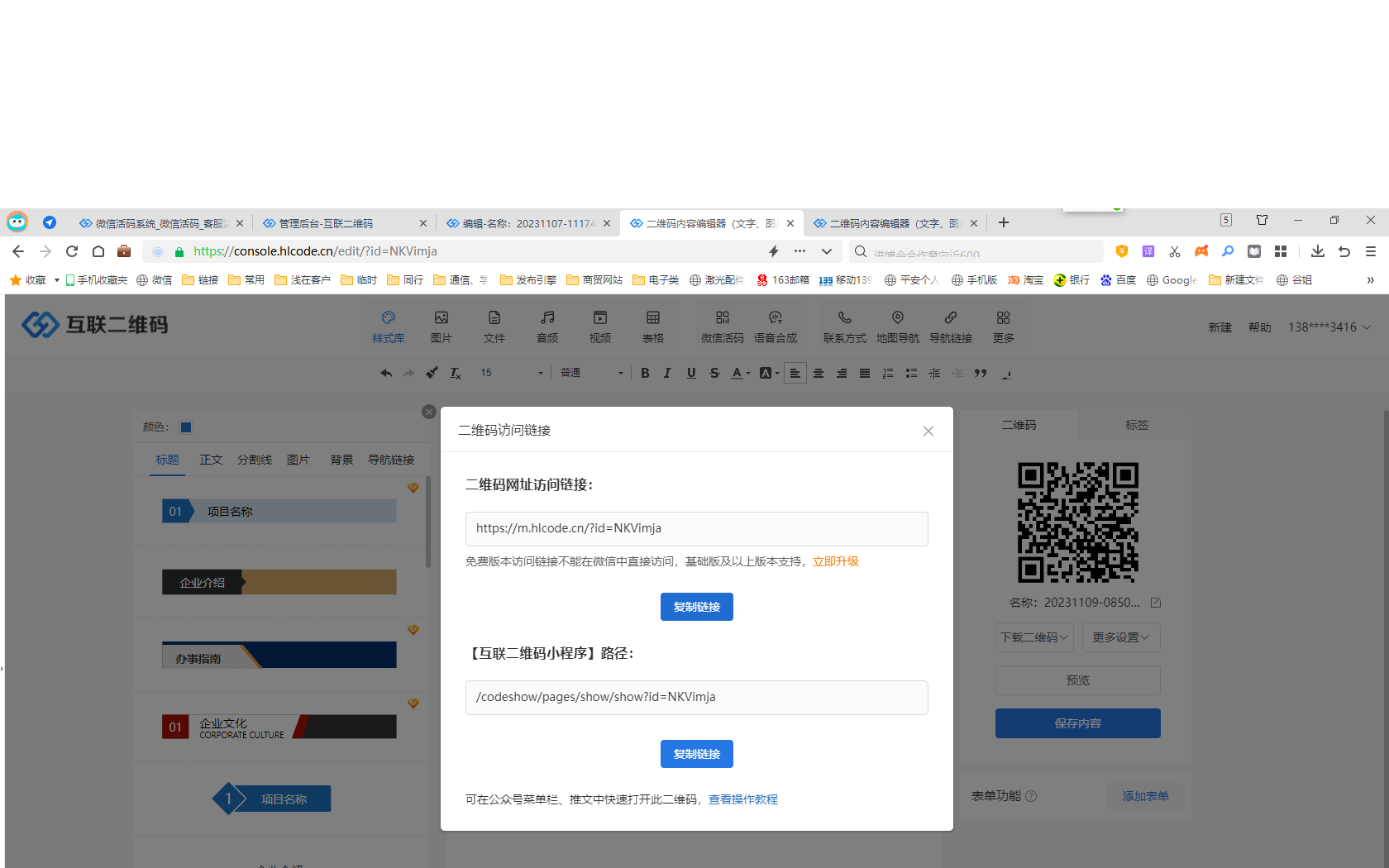Open the 样式库 style library icon
Viewport: 1389px width, 868px height.
[x=388, y=327]
